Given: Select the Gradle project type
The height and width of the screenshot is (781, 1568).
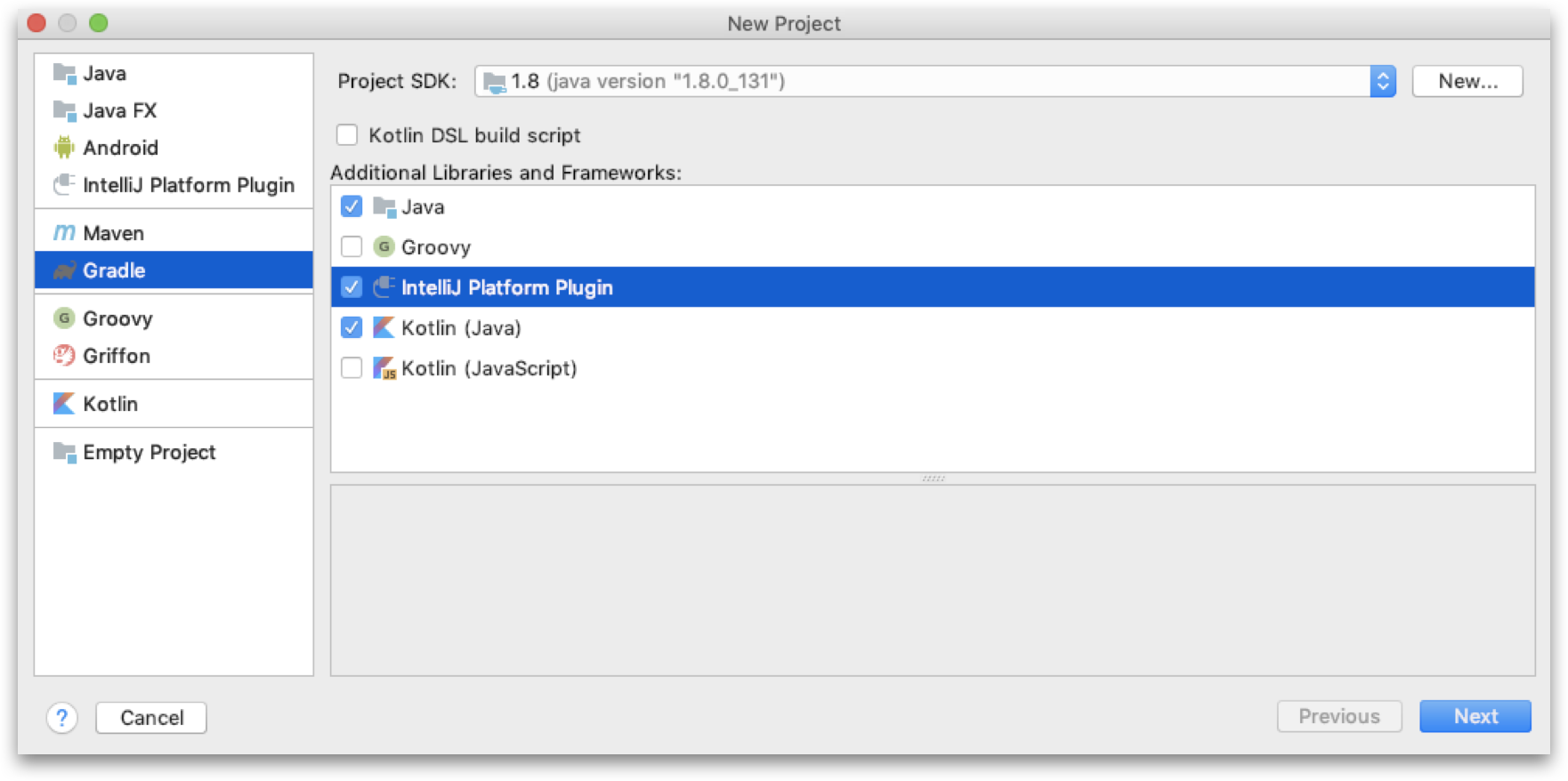Looking at the screenshot, I should click(174, 270).
